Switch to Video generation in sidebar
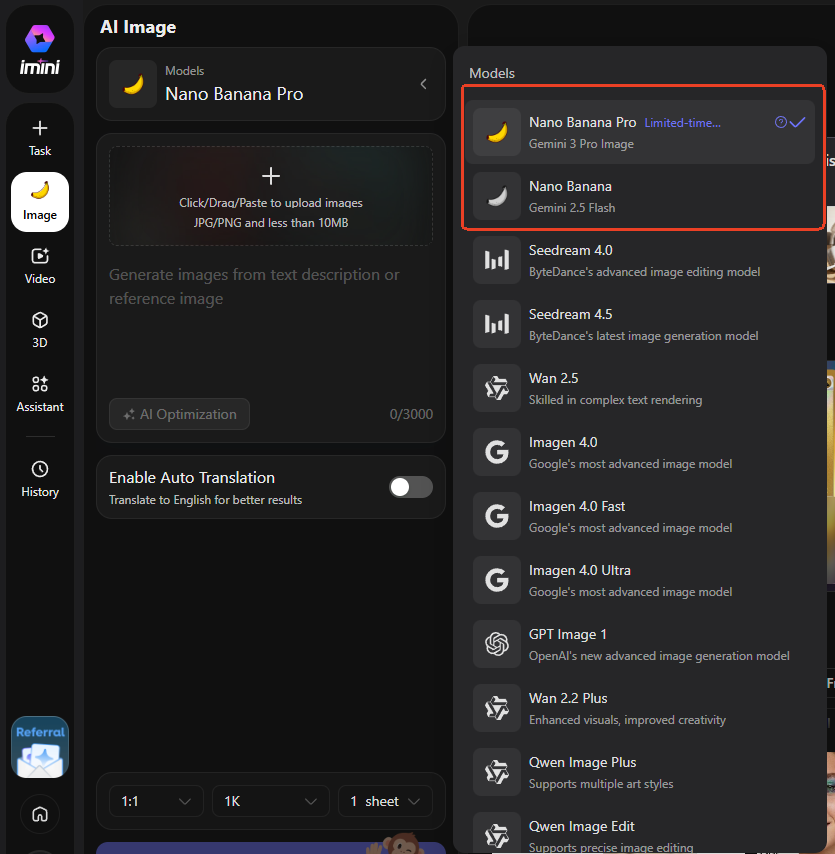This screenshot has height=854, width=835. click(40, 266)
